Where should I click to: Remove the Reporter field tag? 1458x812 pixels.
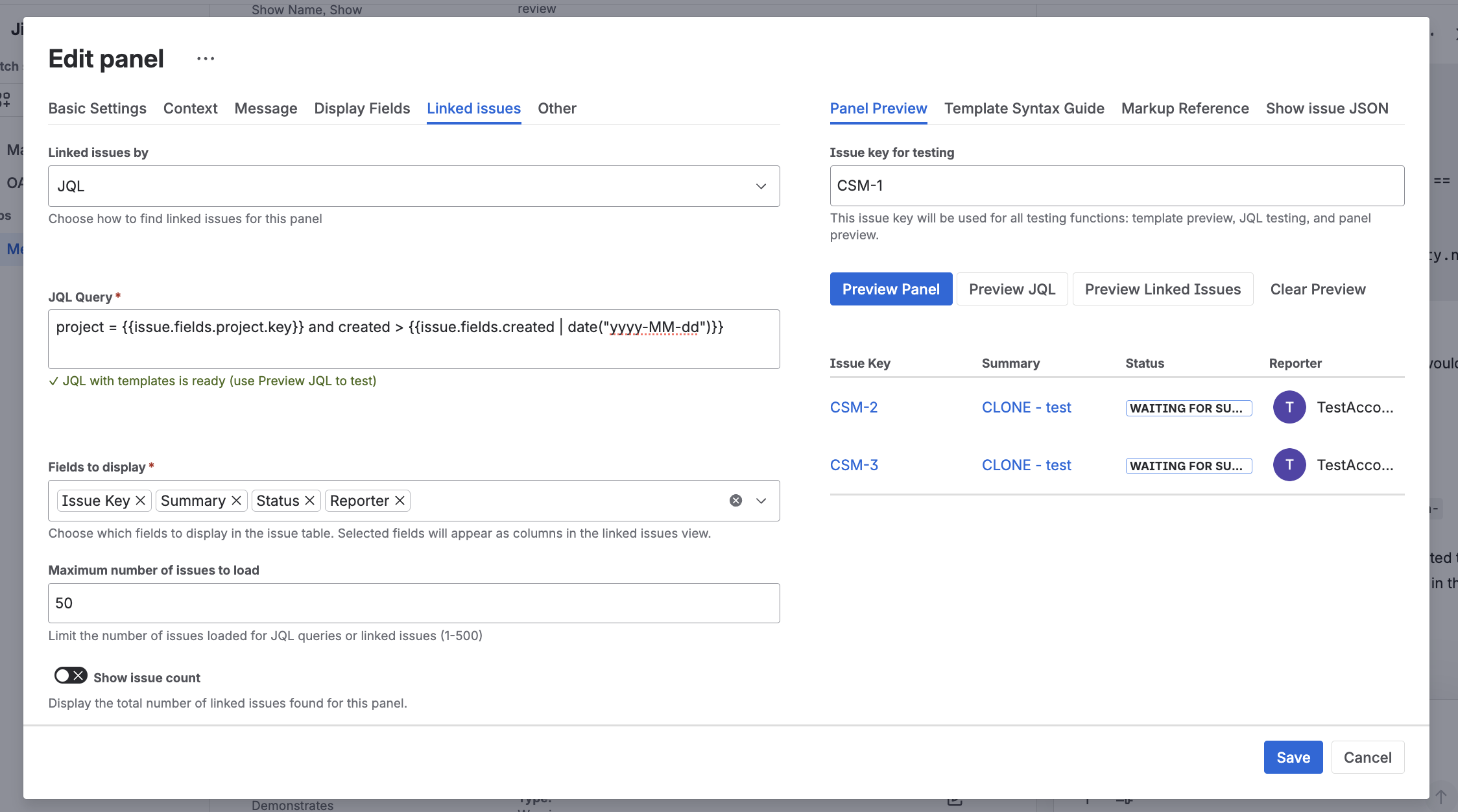[400, 501]
